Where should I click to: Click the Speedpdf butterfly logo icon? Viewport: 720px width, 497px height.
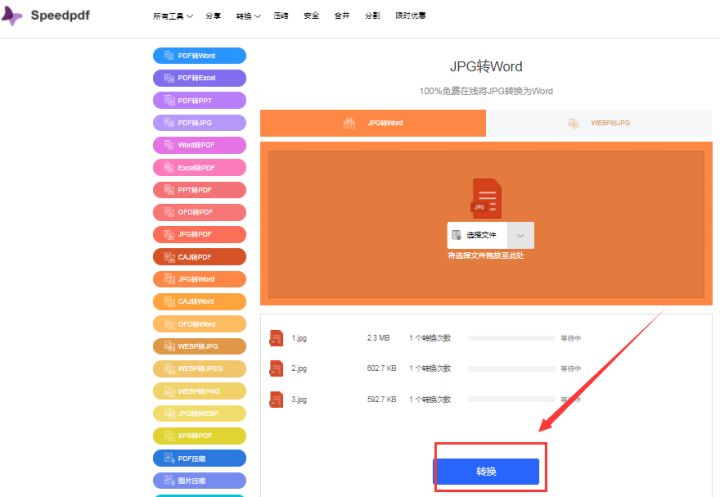pos(11,16)
